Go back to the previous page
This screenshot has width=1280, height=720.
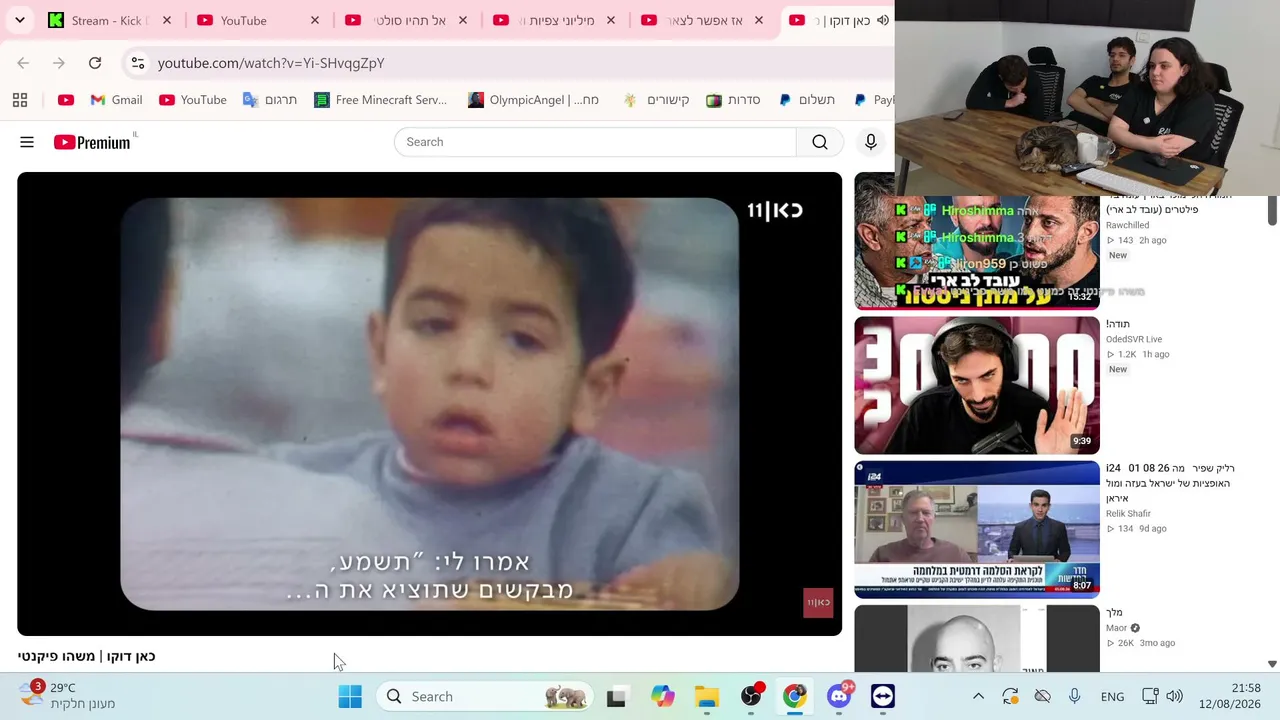tap(23, 63)
